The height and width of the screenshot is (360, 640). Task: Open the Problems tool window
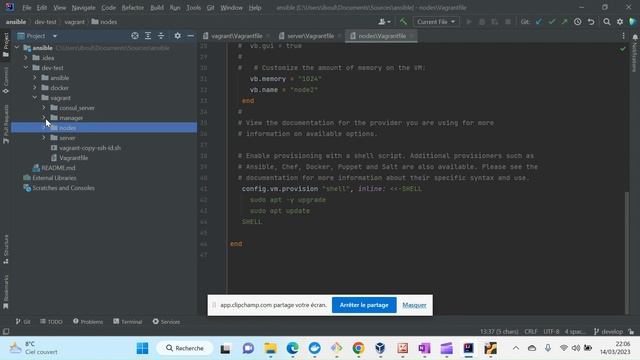88,322
